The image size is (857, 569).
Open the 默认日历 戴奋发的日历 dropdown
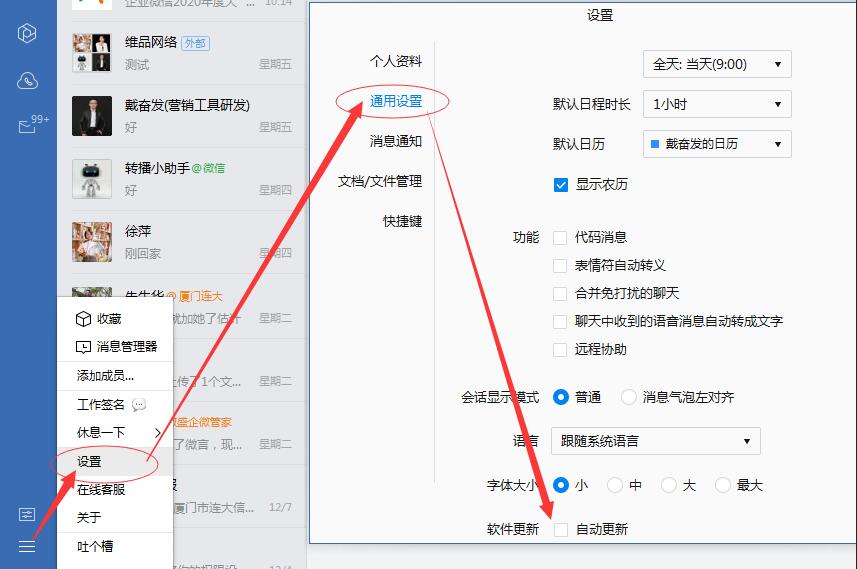click(x=717, y=144)
